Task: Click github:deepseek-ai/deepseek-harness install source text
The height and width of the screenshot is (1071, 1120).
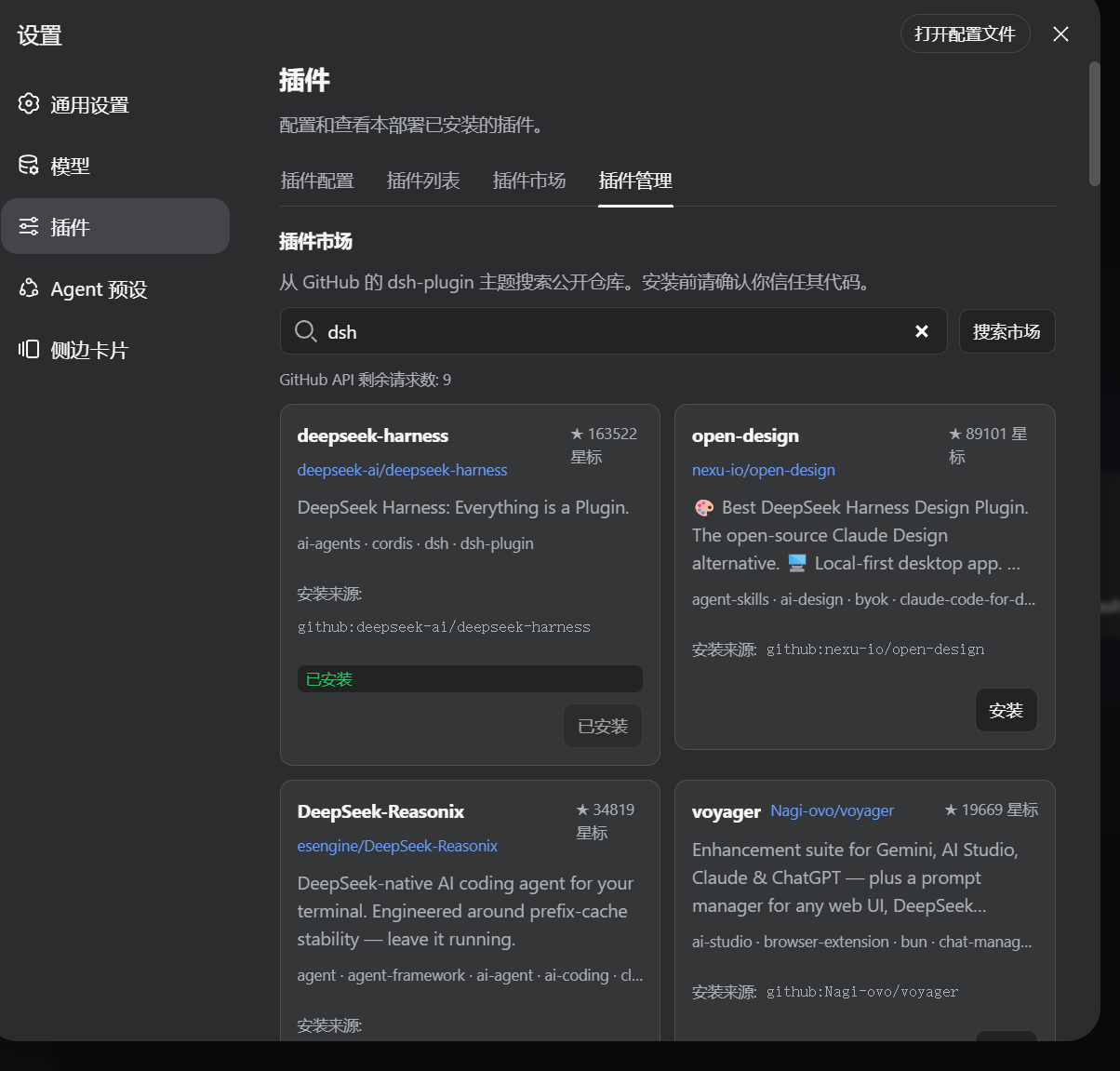Action: pyautogui.click(x=444, y=627)
